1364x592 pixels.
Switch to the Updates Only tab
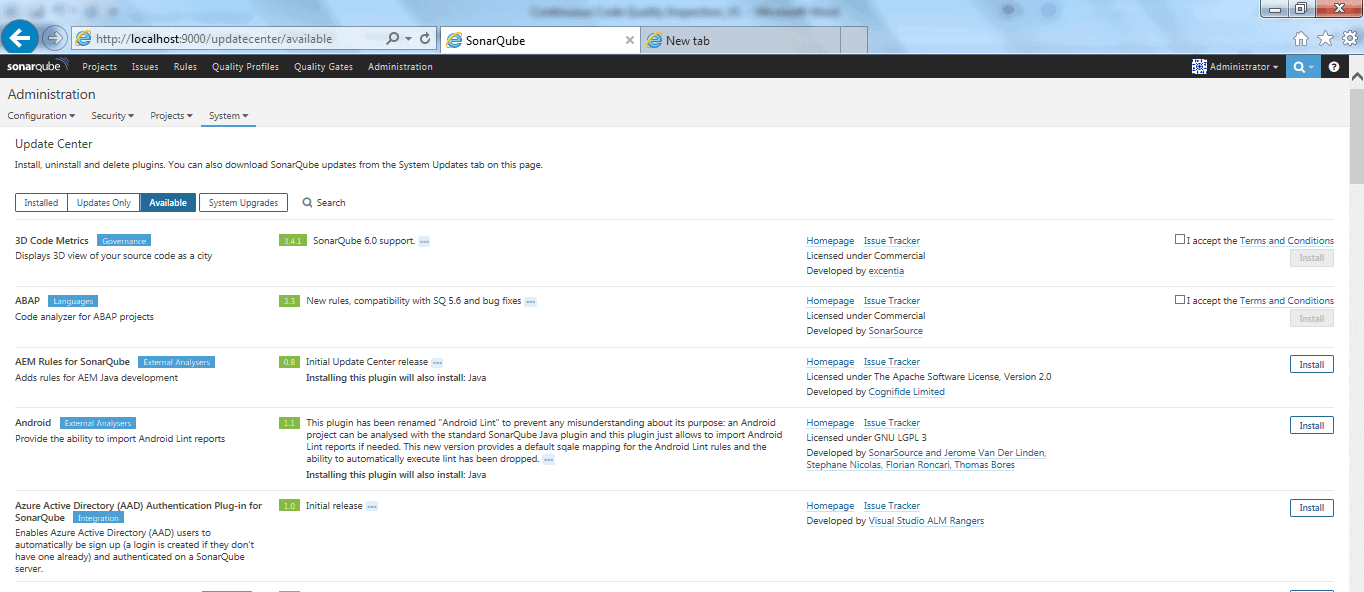point(104,203)
